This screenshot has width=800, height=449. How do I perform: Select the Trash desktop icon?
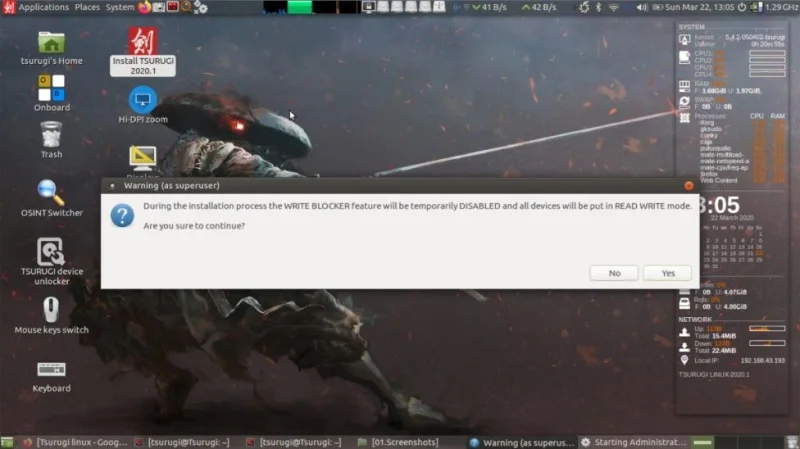[x=52, y=140]
